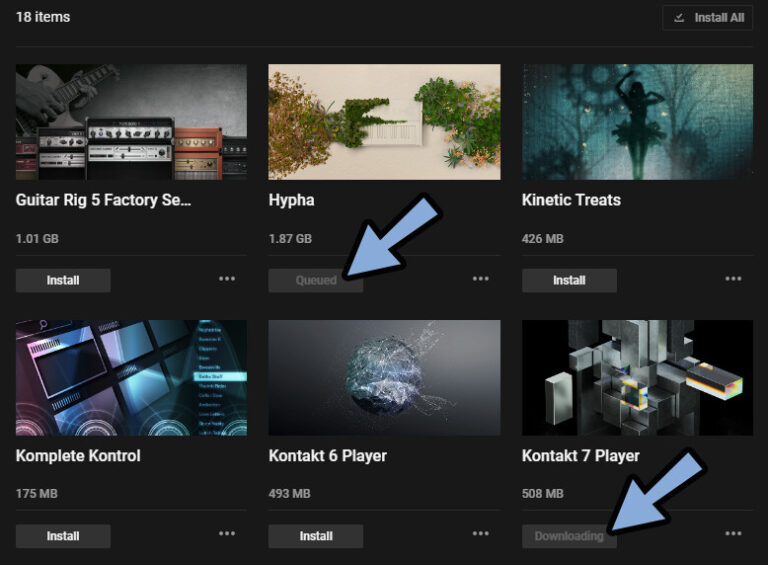The width and height of the screenshot is (768, 565).
Task: Open the Komplete Kontrol product image
Action: [x=131, y=377]
